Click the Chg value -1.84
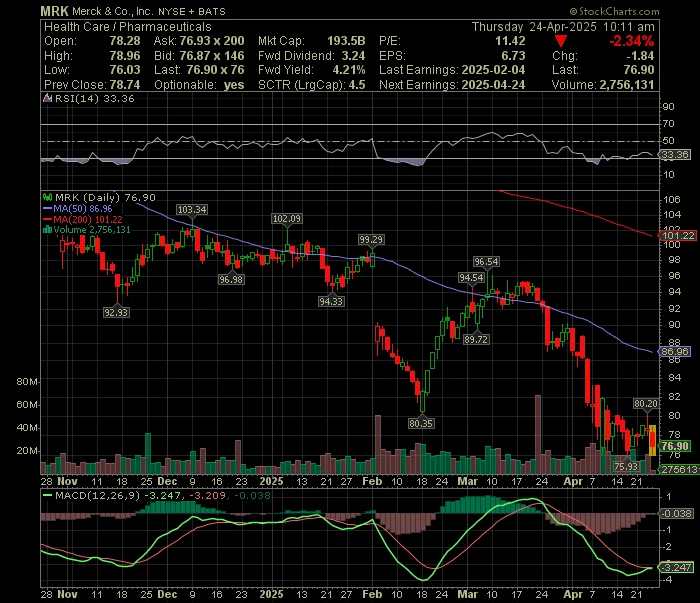This screenshot has width=700, height=603. (x=640, y=56)
